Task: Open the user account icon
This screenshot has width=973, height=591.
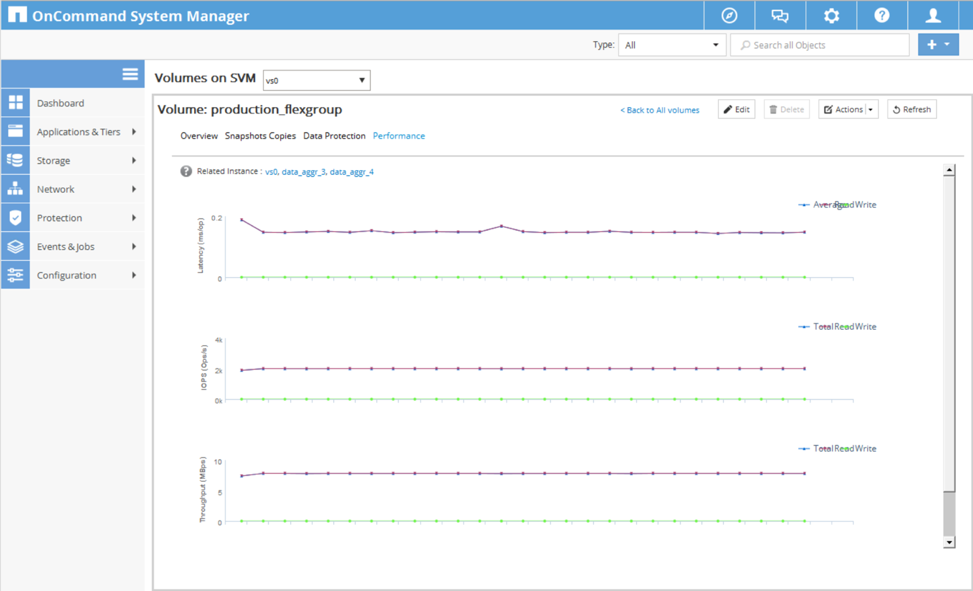Action: (933, 16)
